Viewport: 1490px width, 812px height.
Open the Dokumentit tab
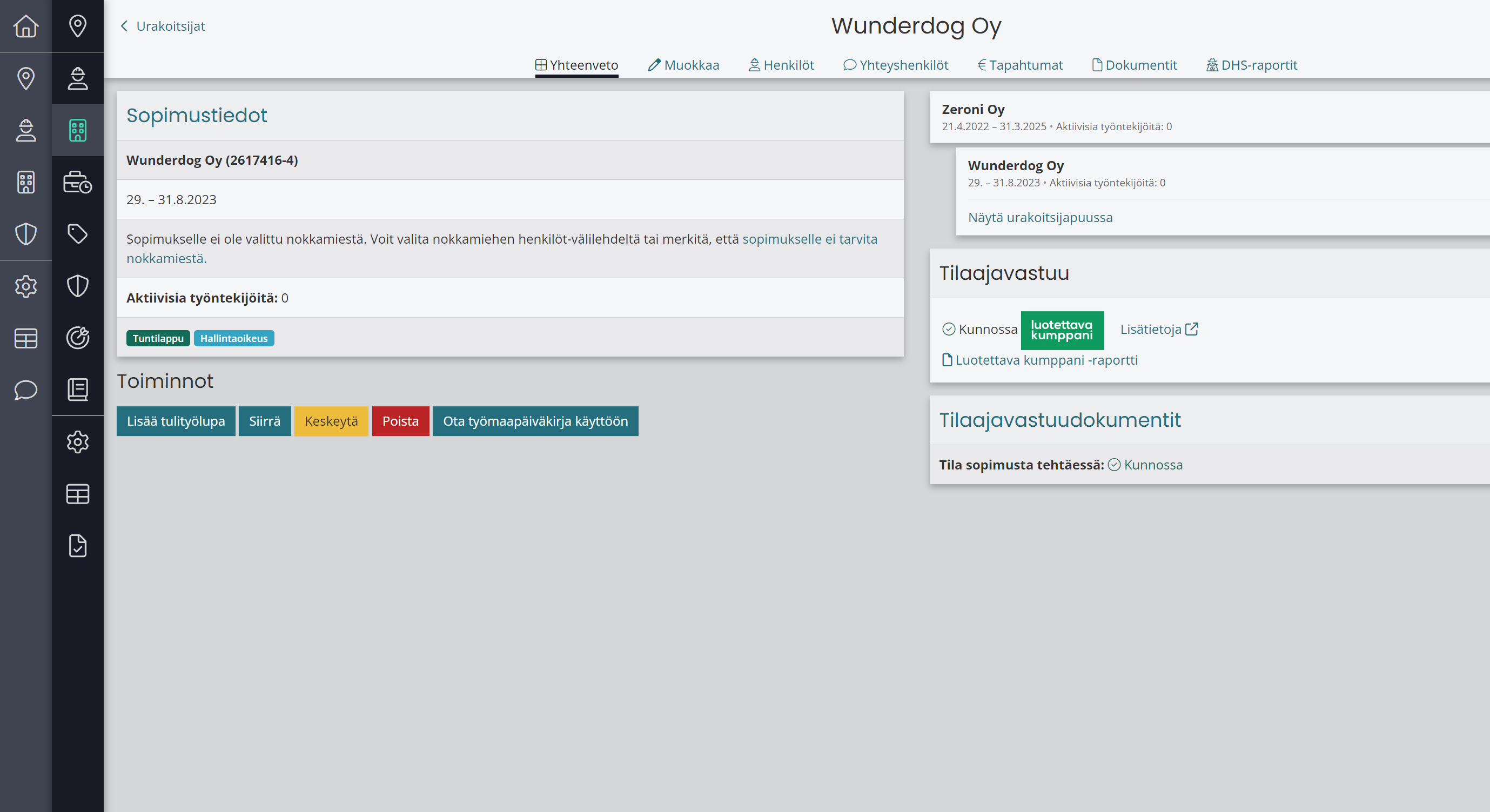point(1135,65)
